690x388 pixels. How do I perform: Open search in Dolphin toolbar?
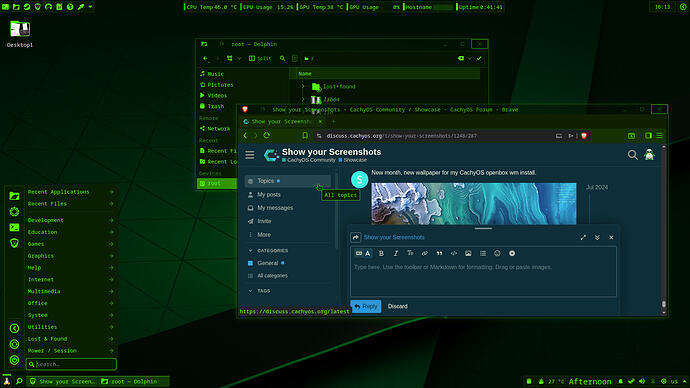pos(283,59)
